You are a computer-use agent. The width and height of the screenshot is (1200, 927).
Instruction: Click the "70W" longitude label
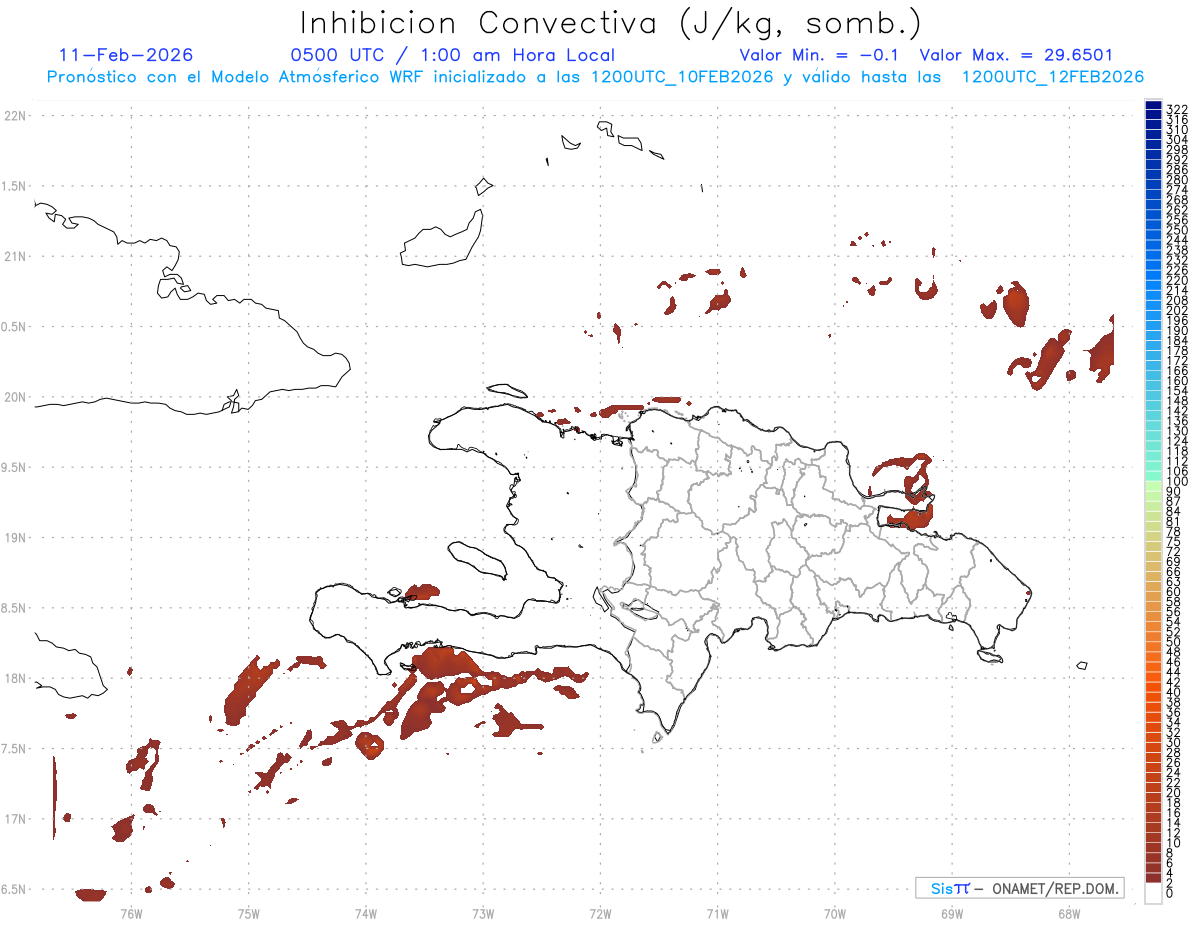[835, 913]
